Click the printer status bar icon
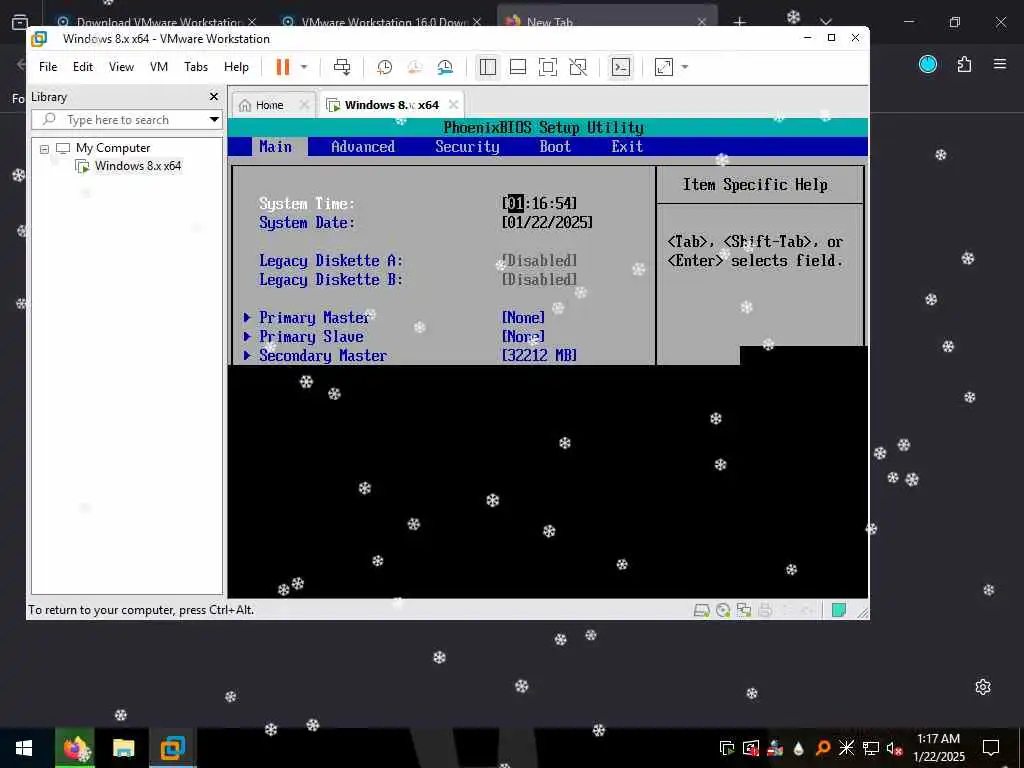 click(x=765, y=611)
